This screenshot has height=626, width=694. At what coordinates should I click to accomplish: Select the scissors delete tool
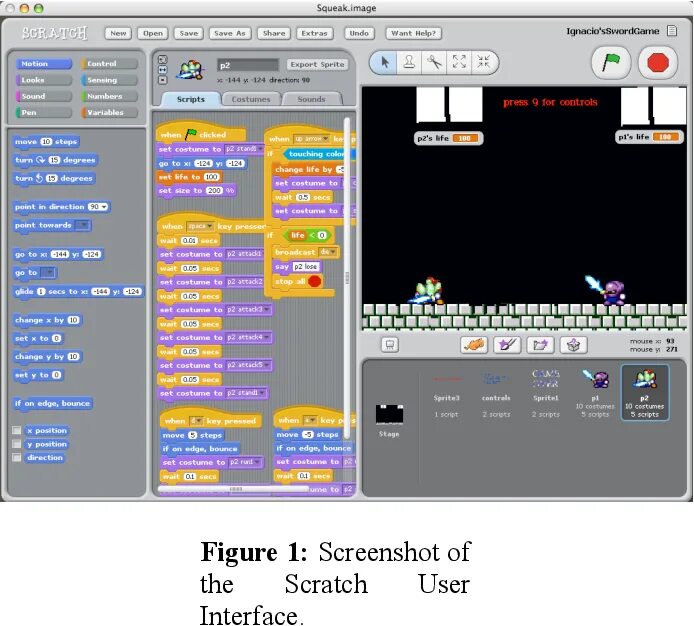pyautogui.click(x=434, y=62)
